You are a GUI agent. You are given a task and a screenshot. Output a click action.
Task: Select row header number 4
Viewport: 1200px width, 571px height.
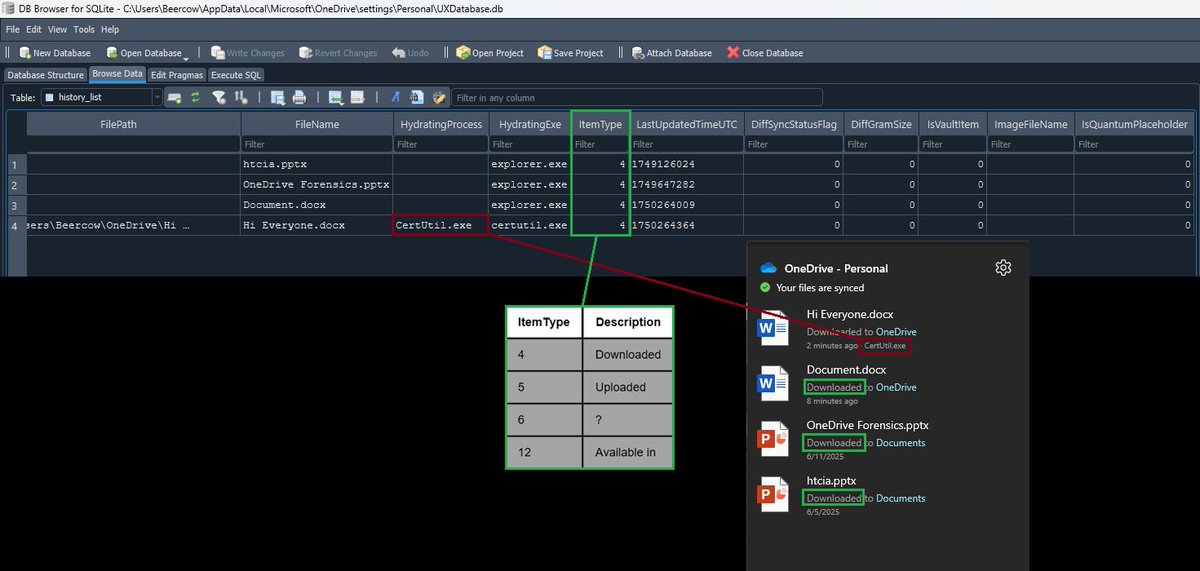click(15, 225)
